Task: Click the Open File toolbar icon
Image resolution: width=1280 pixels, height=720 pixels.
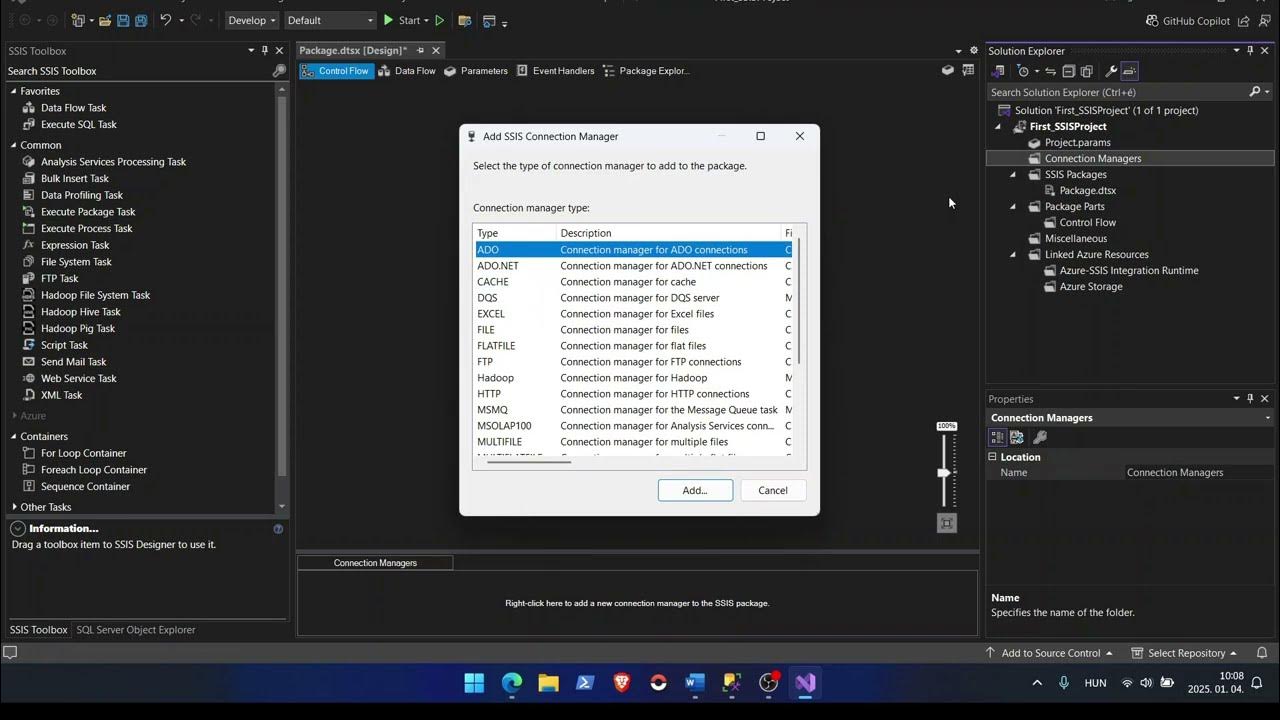Action: click(x=104, y=20)
